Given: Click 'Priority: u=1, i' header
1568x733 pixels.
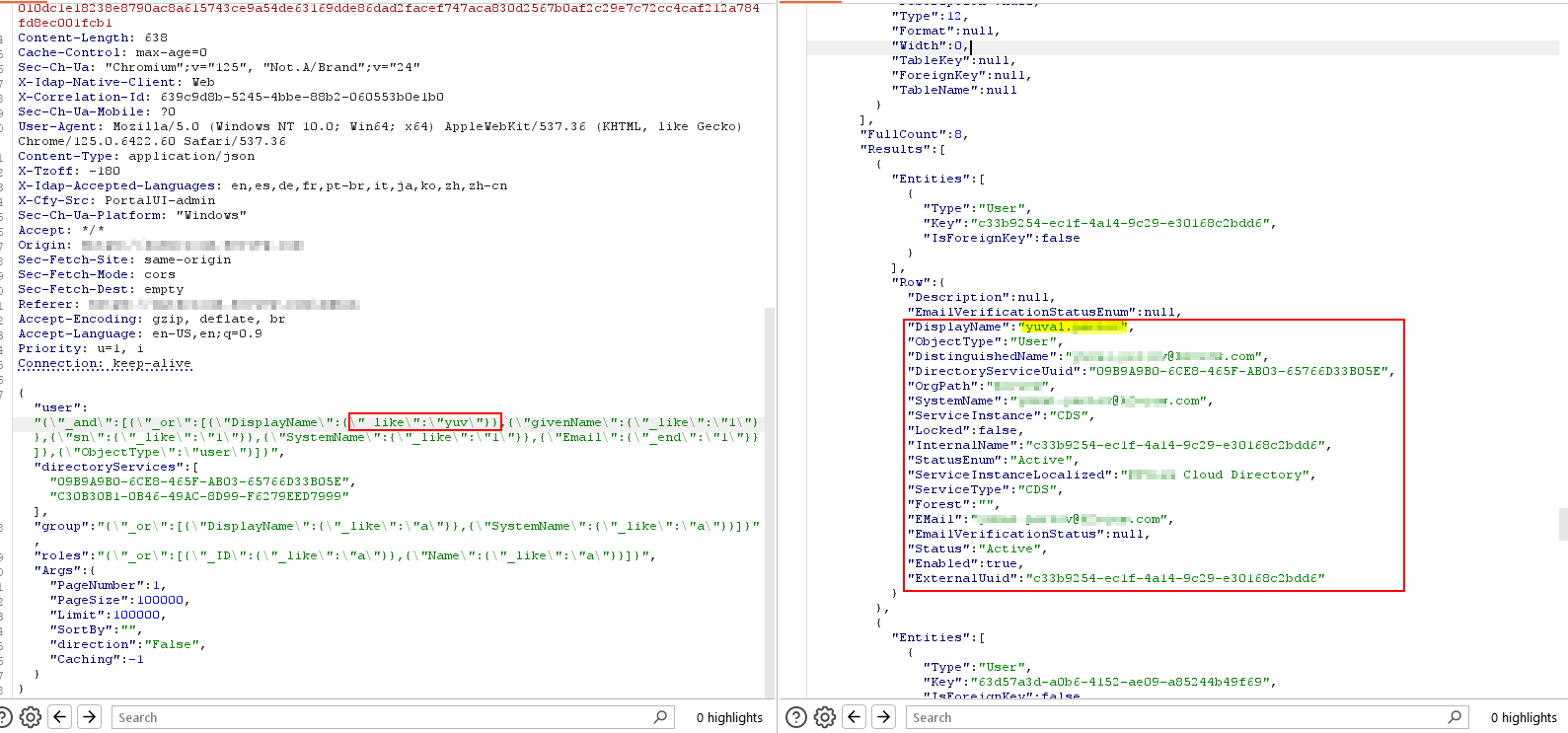Looking at the screenshot, I should (x=81, y=348).
